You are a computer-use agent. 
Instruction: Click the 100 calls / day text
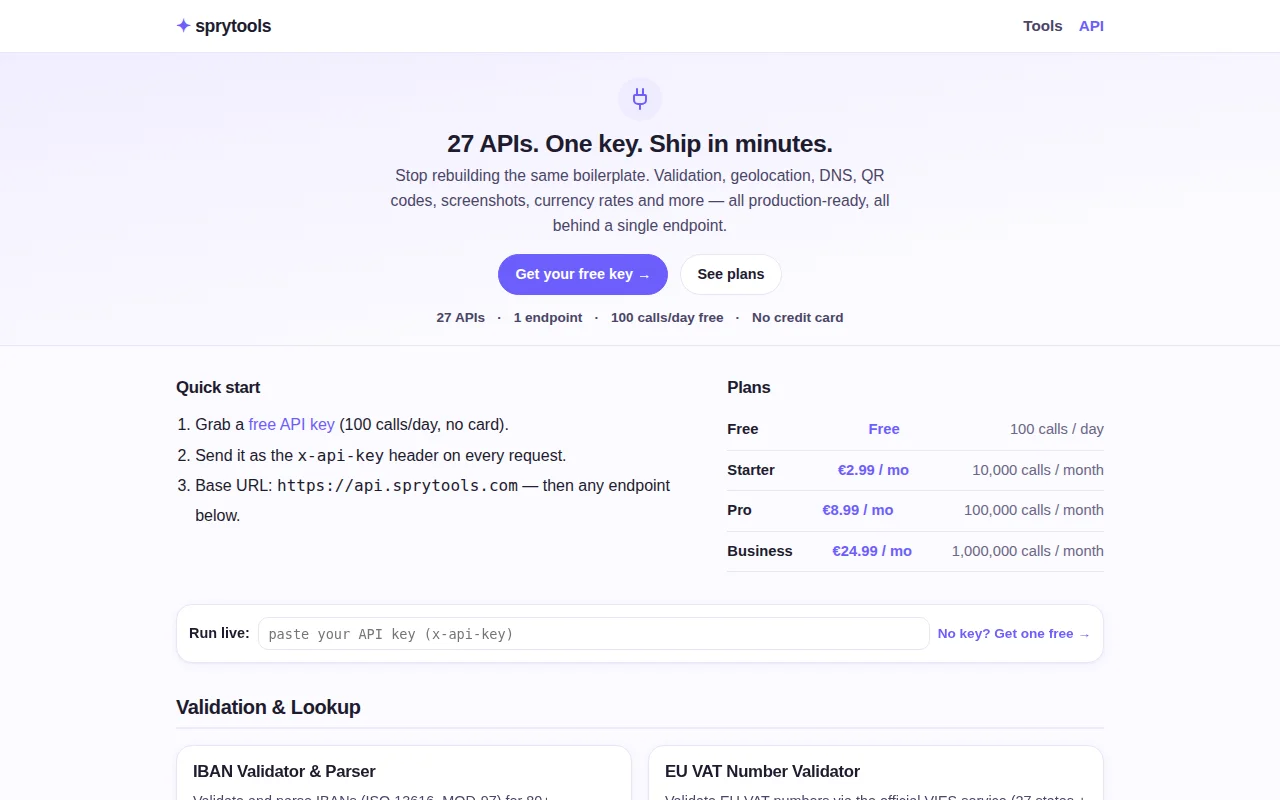coord(1057,429)
